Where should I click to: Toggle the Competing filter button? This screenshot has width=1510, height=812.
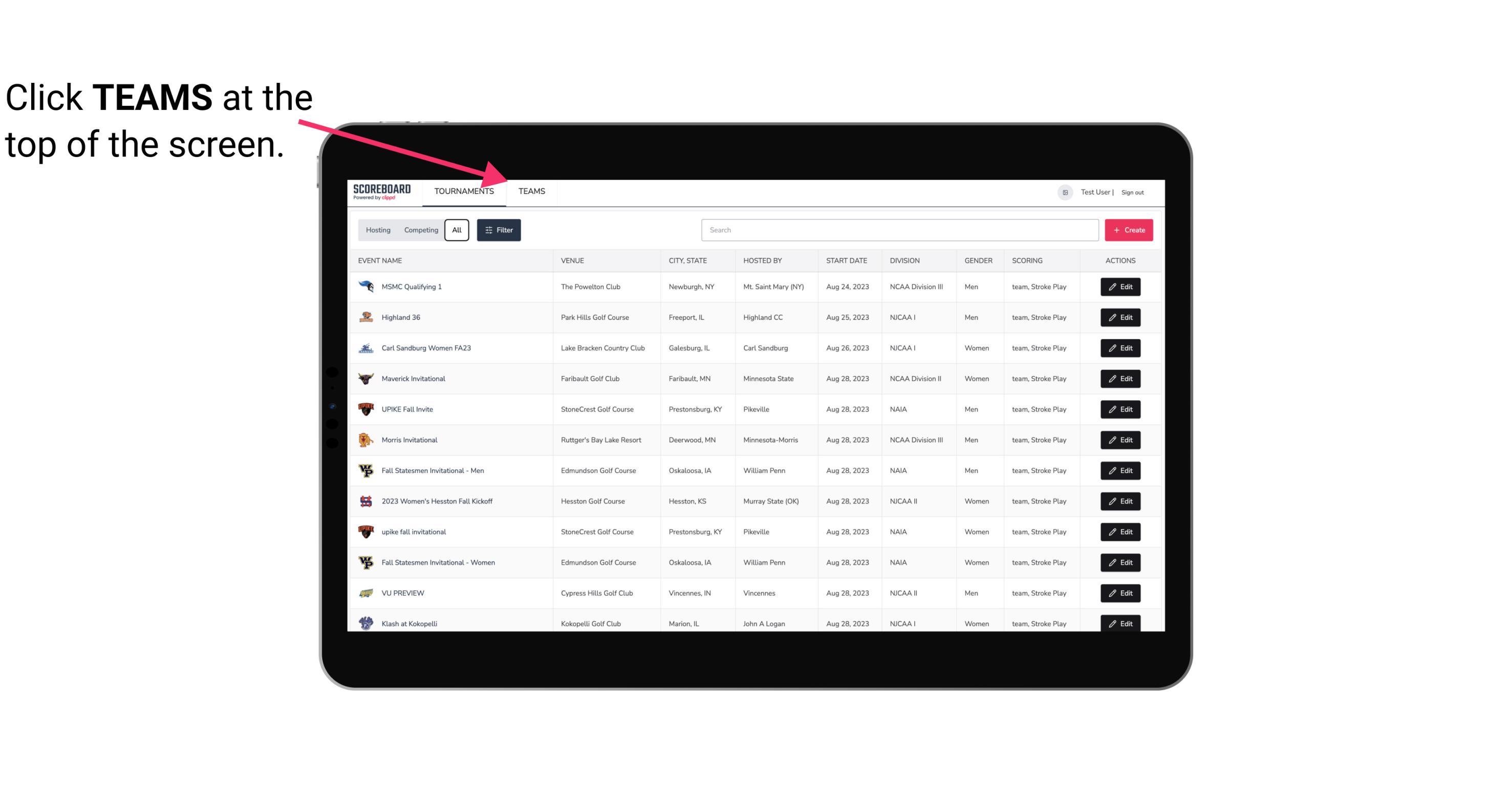(x=420, y=230)
